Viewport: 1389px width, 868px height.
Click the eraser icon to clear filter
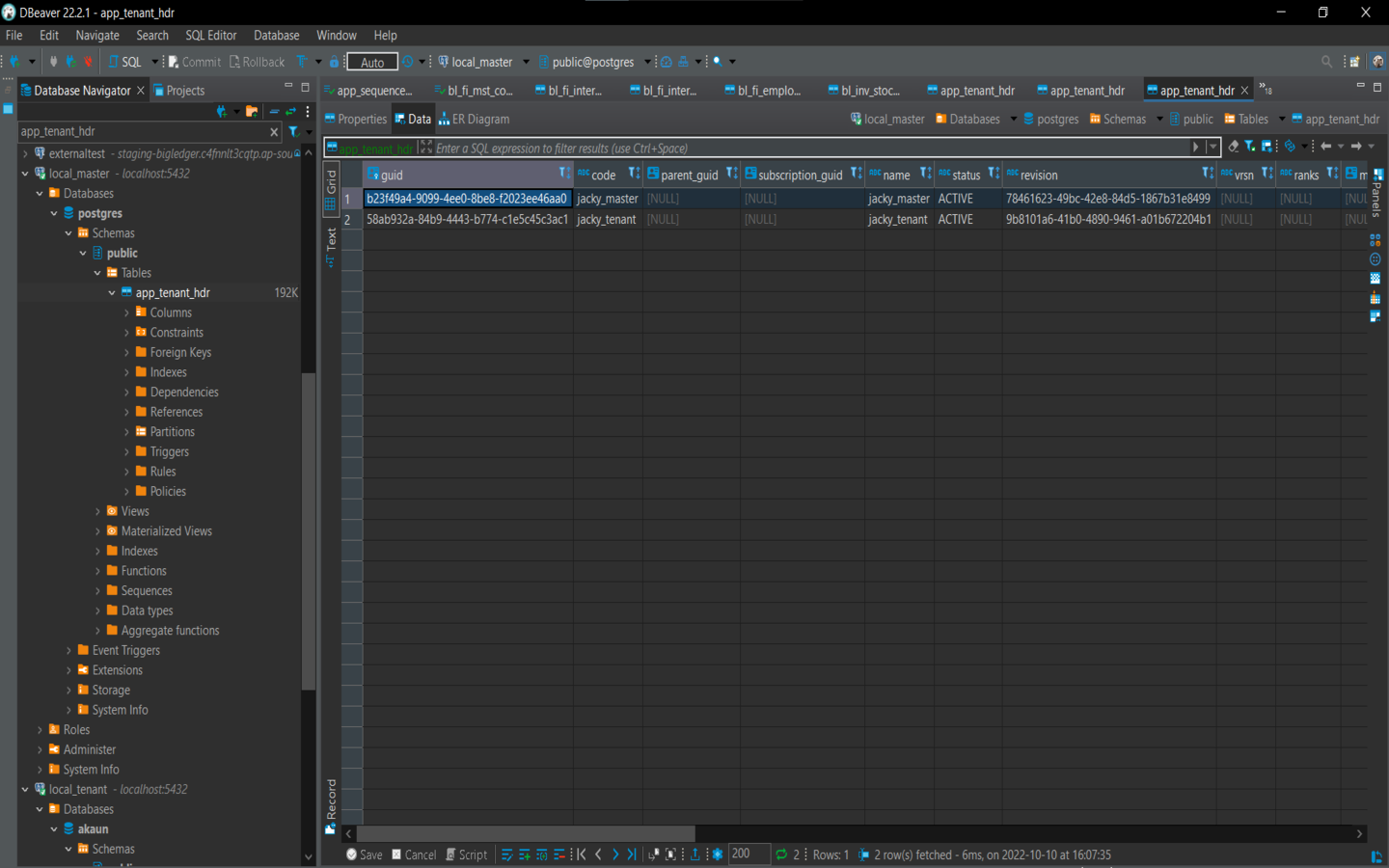point(1233,147)
